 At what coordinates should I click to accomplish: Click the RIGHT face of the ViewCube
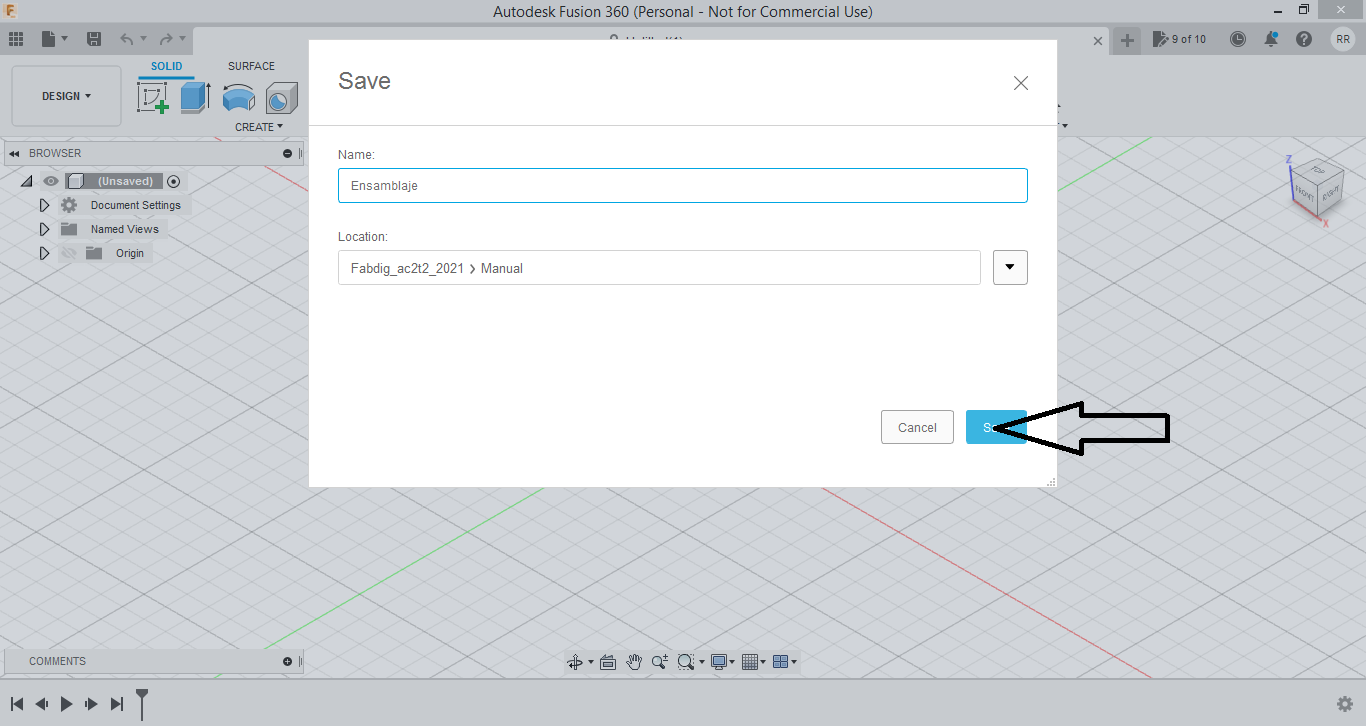click(1330, 194)
